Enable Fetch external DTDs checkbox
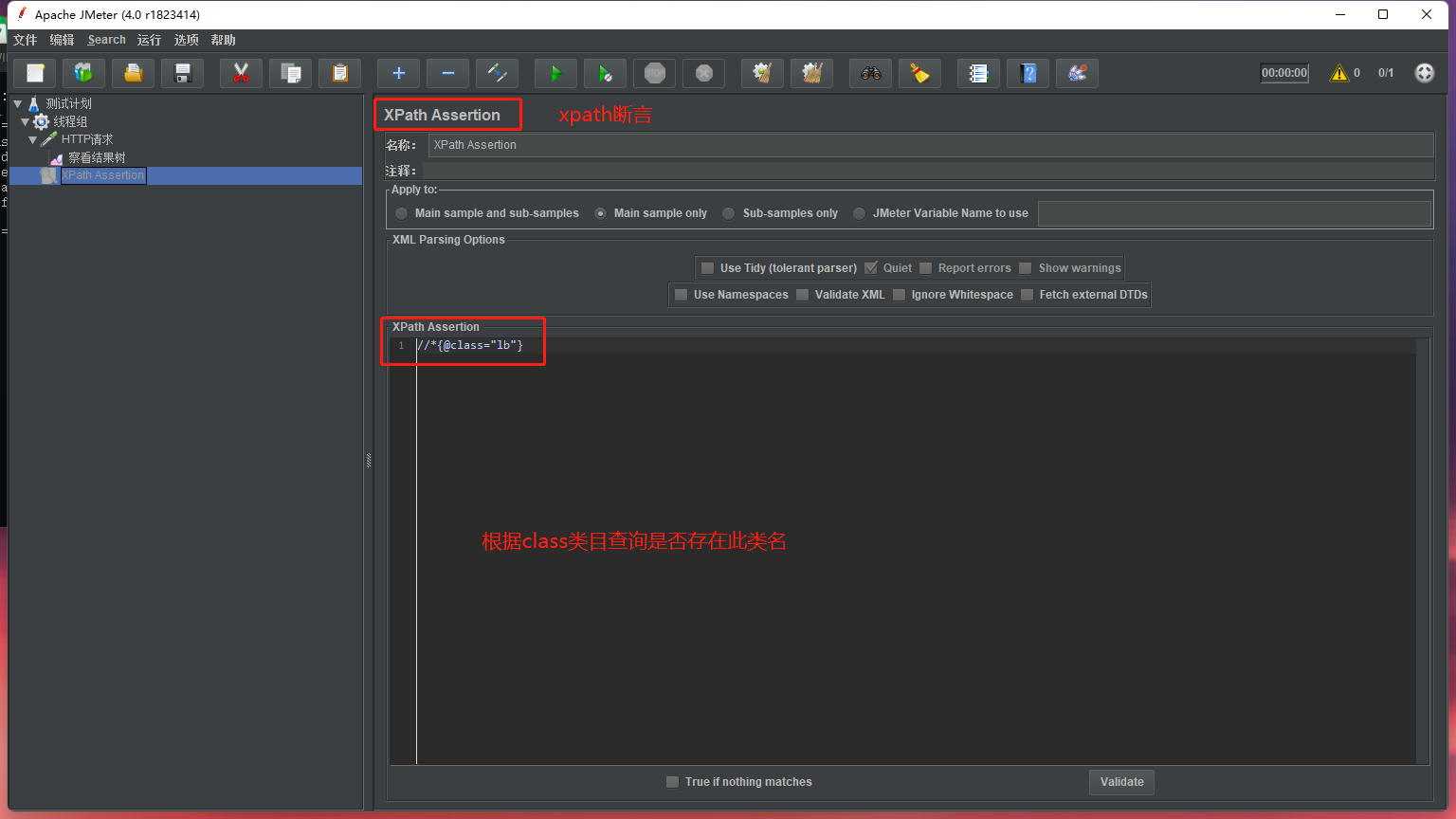This screenshot has width=1456, height=819. tap(1027, 295)
